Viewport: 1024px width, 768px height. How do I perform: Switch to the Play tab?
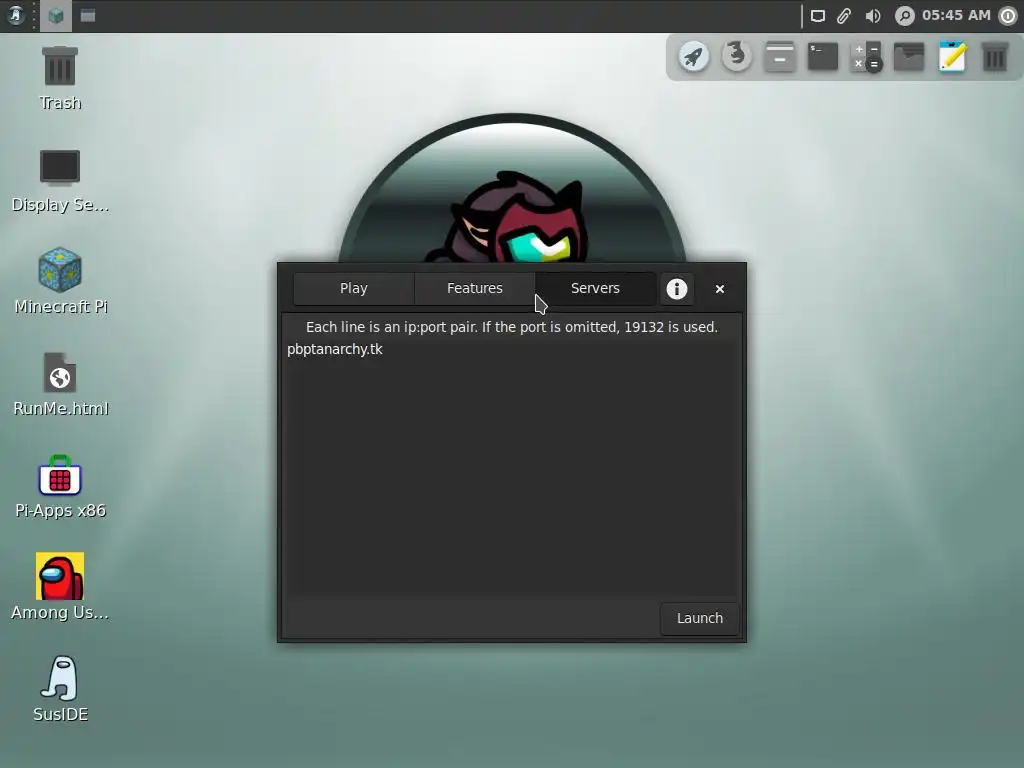354,289
